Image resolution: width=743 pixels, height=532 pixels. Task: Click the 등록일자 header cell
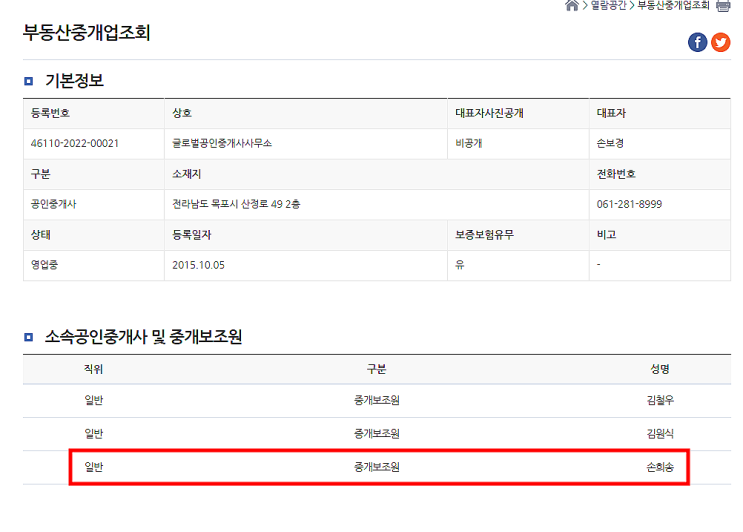tap(306, 234)
